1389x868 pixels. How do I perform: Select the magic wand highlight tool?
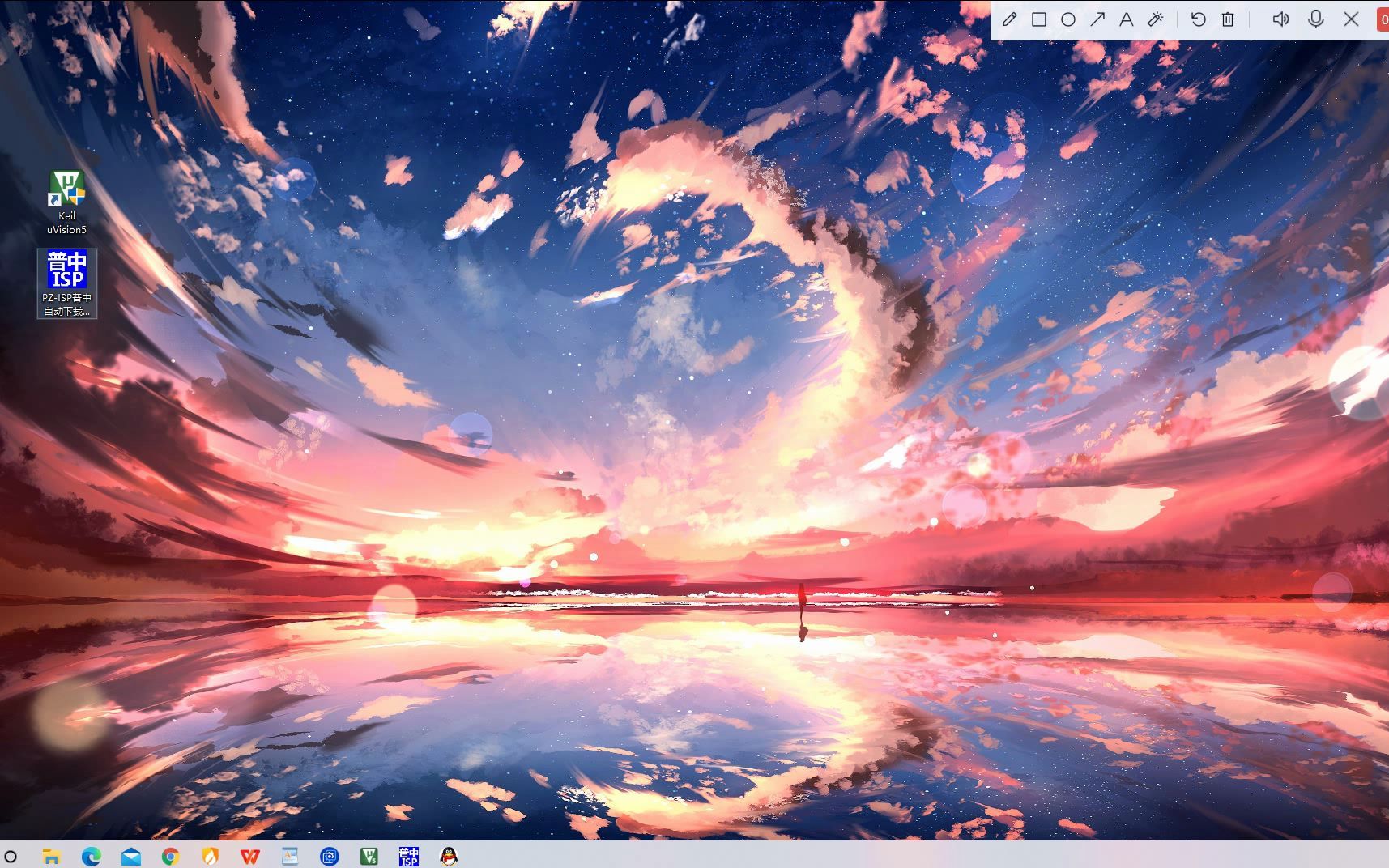click(x=1156, y=19)
